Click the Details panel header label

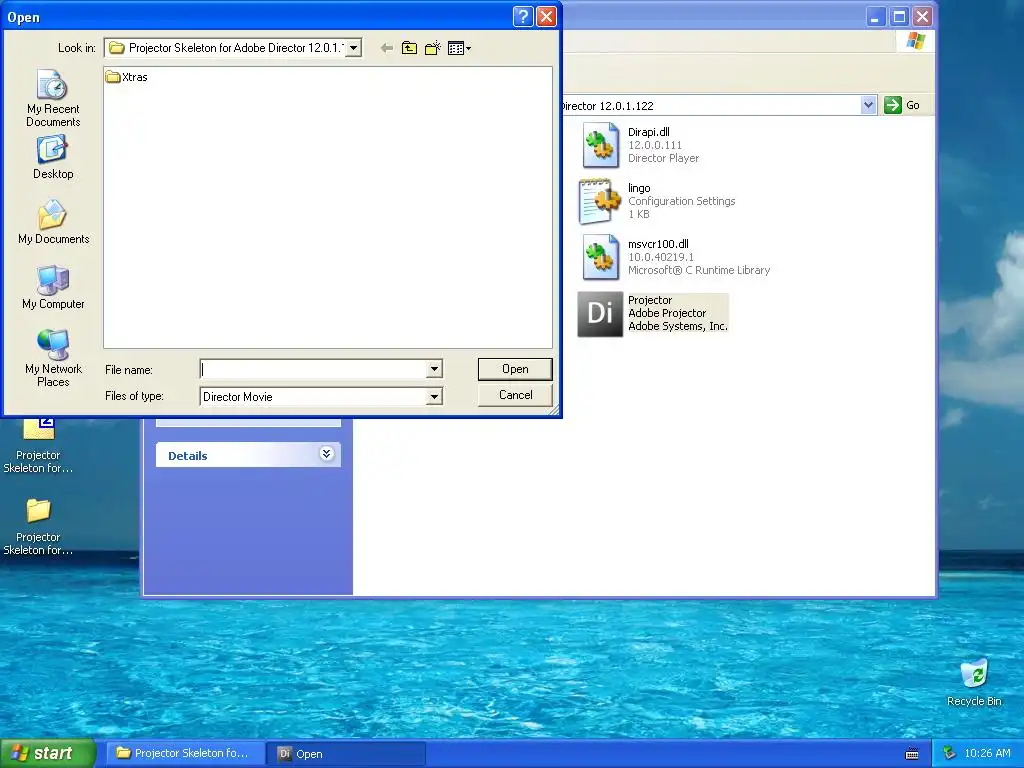187,456
